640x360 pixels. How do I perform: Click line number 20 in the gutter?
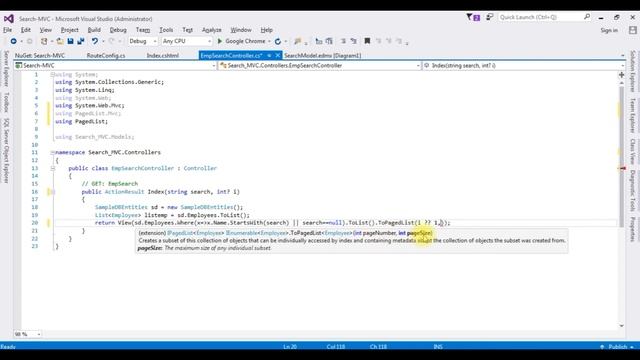click(x=34, y=223)
